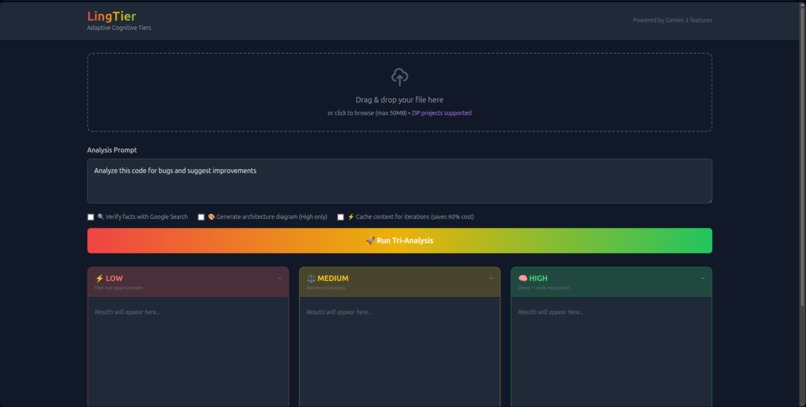Click the magnifier icon next to Verify facts
Viewport: 806px width, 407px height.
pyautogui.click(x=101, y=217)
